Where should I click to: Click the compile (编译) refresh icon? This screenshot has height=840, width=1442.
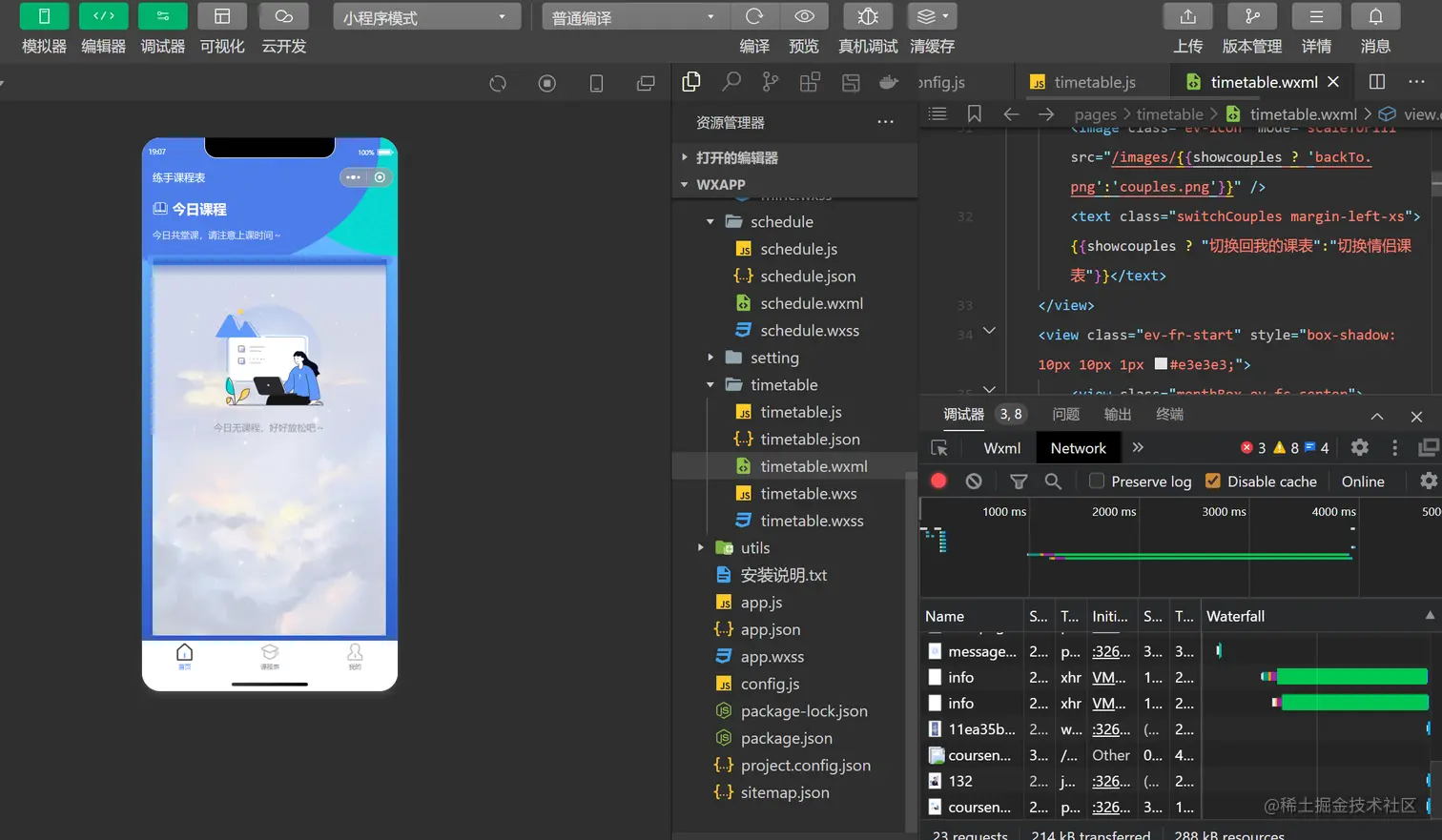[x=754, y=16]
